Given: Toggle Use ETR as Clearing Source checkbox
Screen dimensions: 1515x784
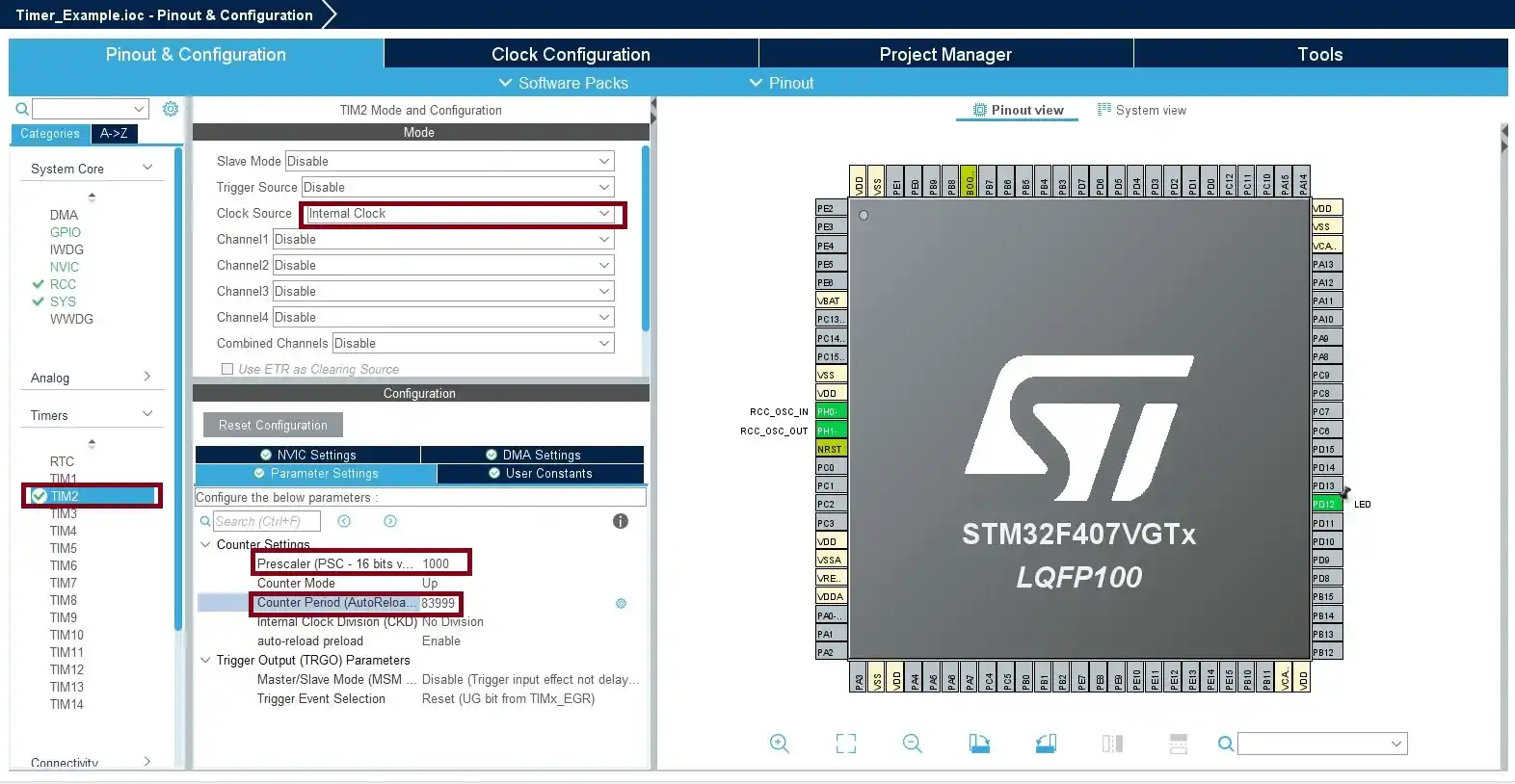Looking at the screenshot, I should tap(227, 369).
